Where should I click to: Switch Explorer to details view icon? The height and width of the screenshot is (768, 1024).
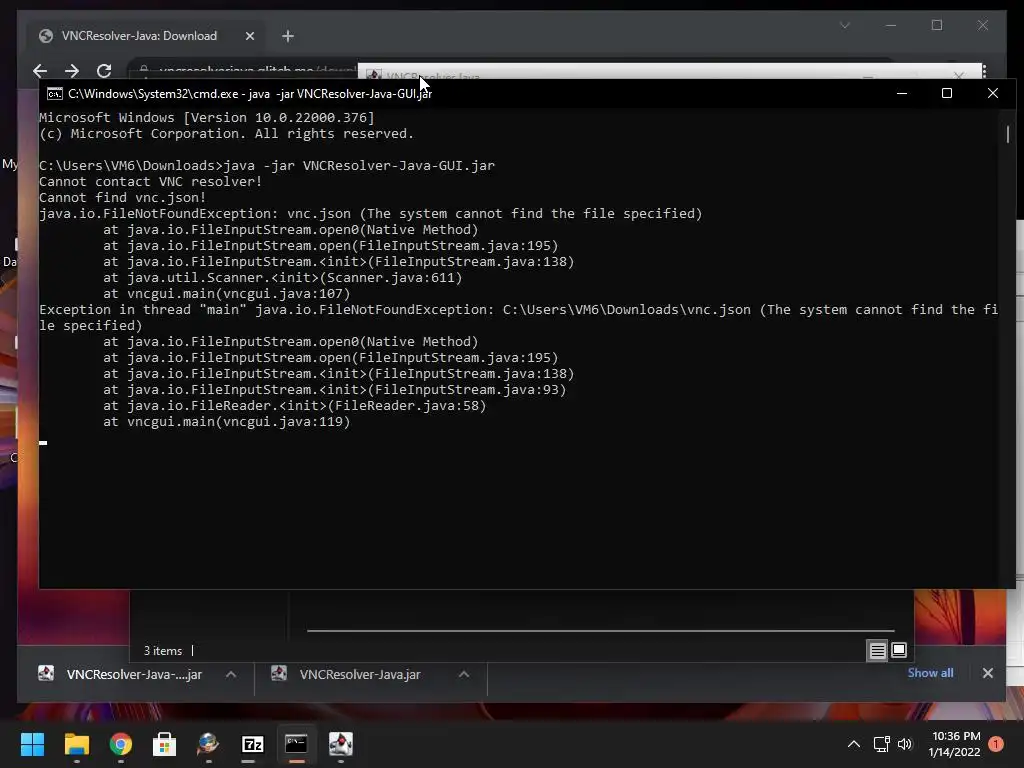(877, 650)
